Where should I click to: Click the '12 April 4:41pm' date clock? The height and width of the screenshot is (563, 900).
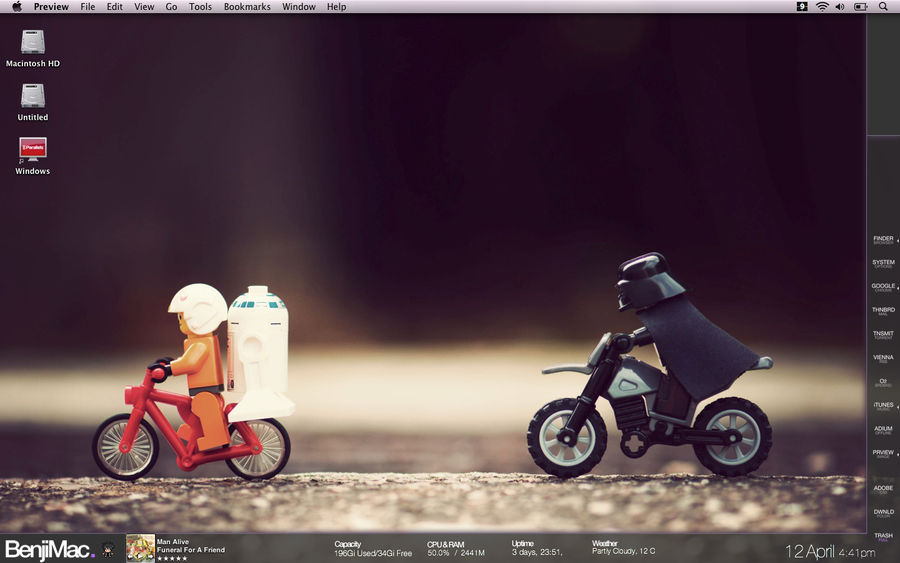click(830, 552)
